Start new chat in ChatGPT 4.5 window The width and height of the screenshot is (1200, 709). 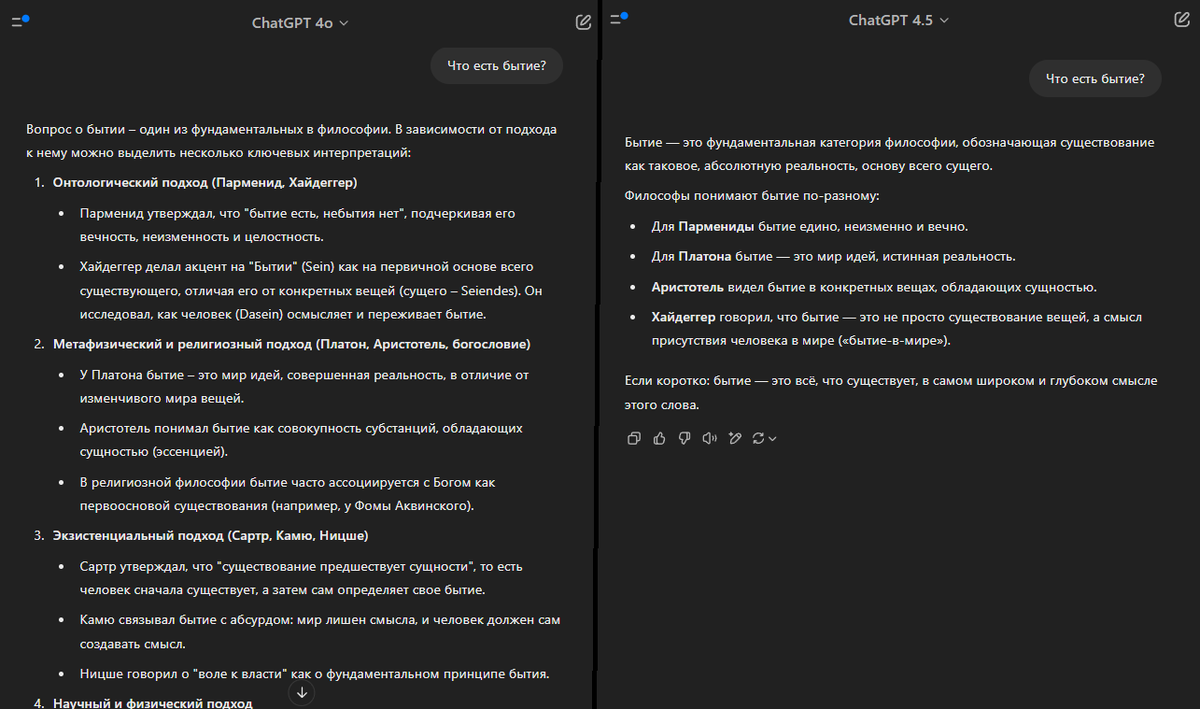point(1182,20)
